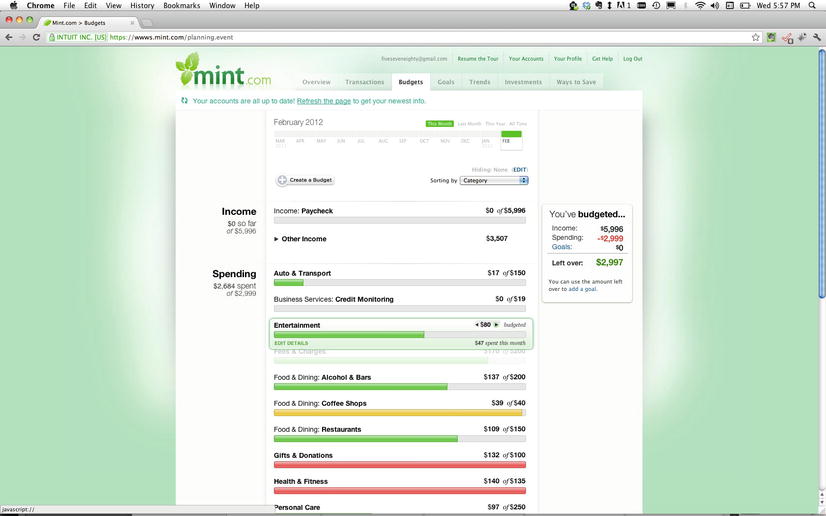
Task: Select JAN on the month timeline
Action: 486,141
